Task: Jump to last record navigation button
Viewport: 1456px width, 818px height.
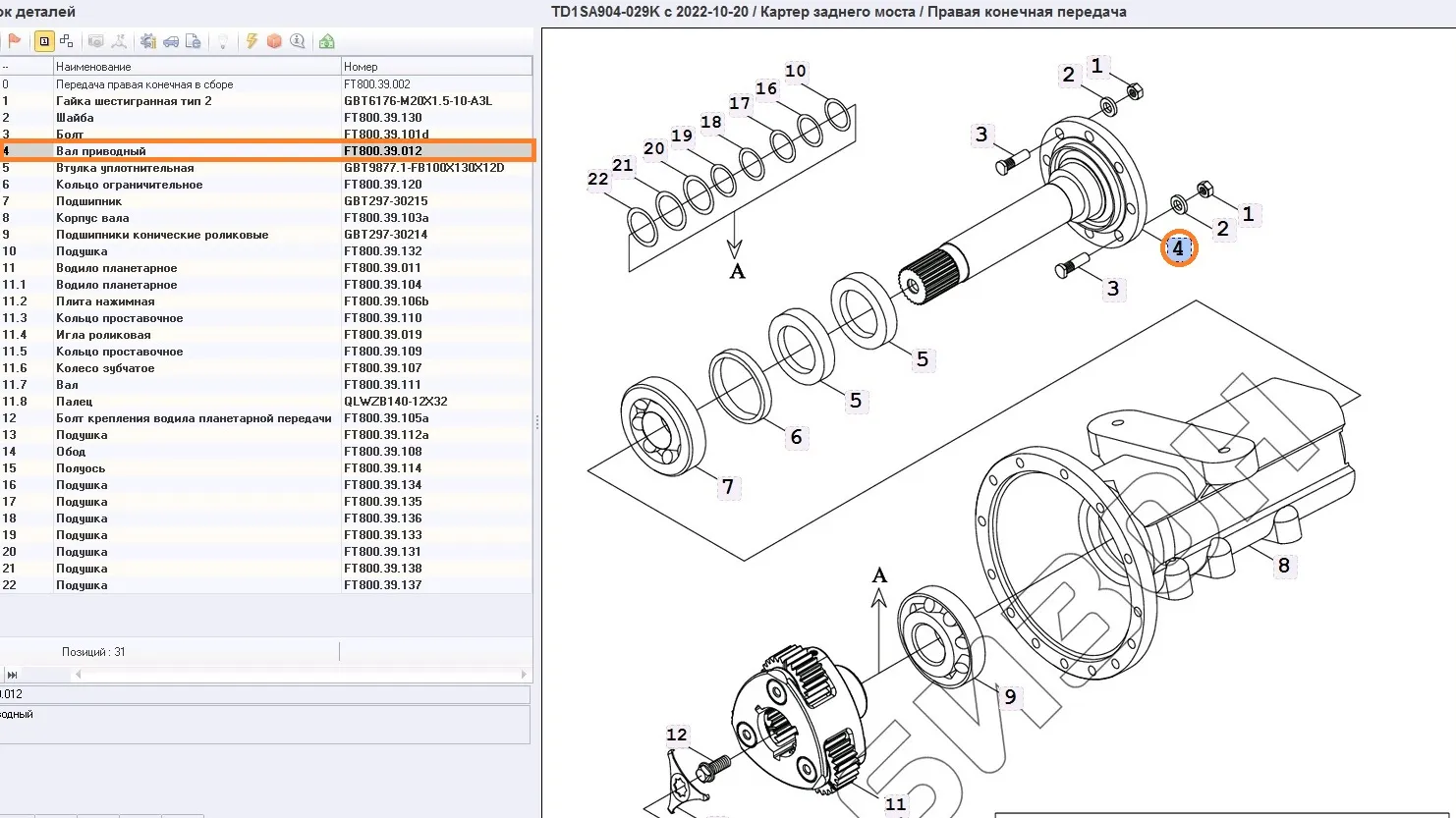Action: pos(12,675)
